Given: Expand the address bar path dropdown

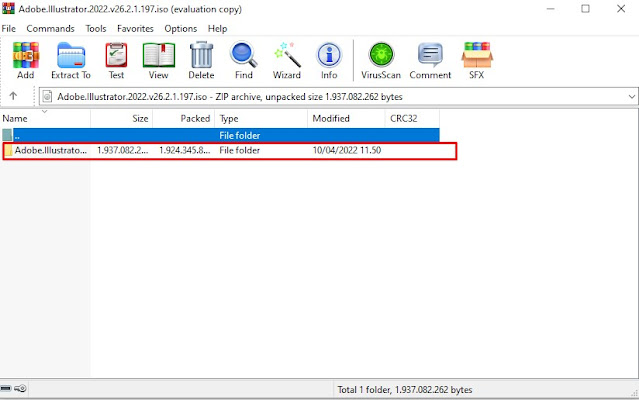Looking at the screenshot, I should point(632,97).
